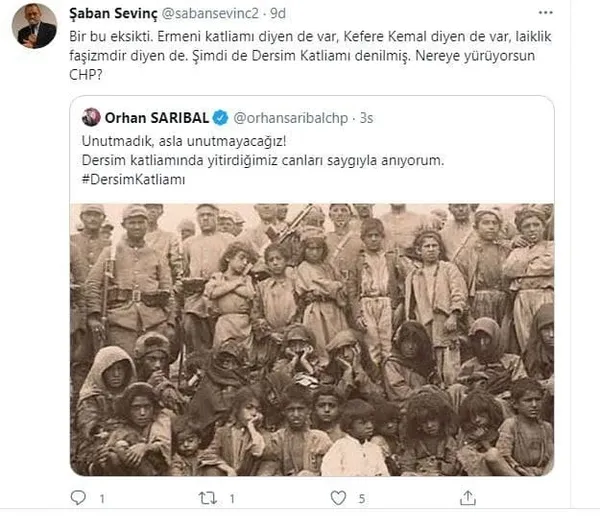Click the blue verified badge
The width and height of the screenshot is (600, 529).
click(220, 118)
